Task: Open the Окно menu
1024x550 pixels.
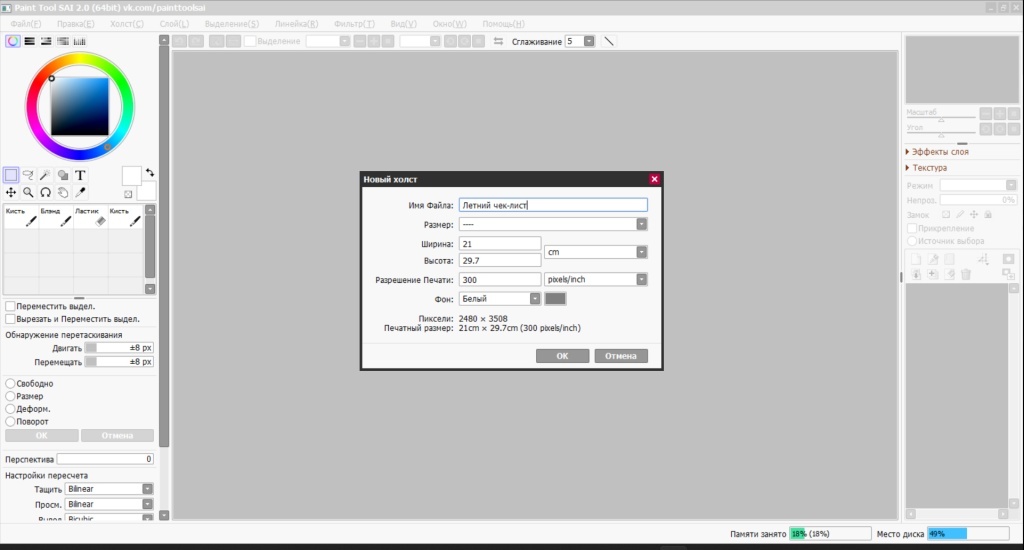Action: coord(449,24)
